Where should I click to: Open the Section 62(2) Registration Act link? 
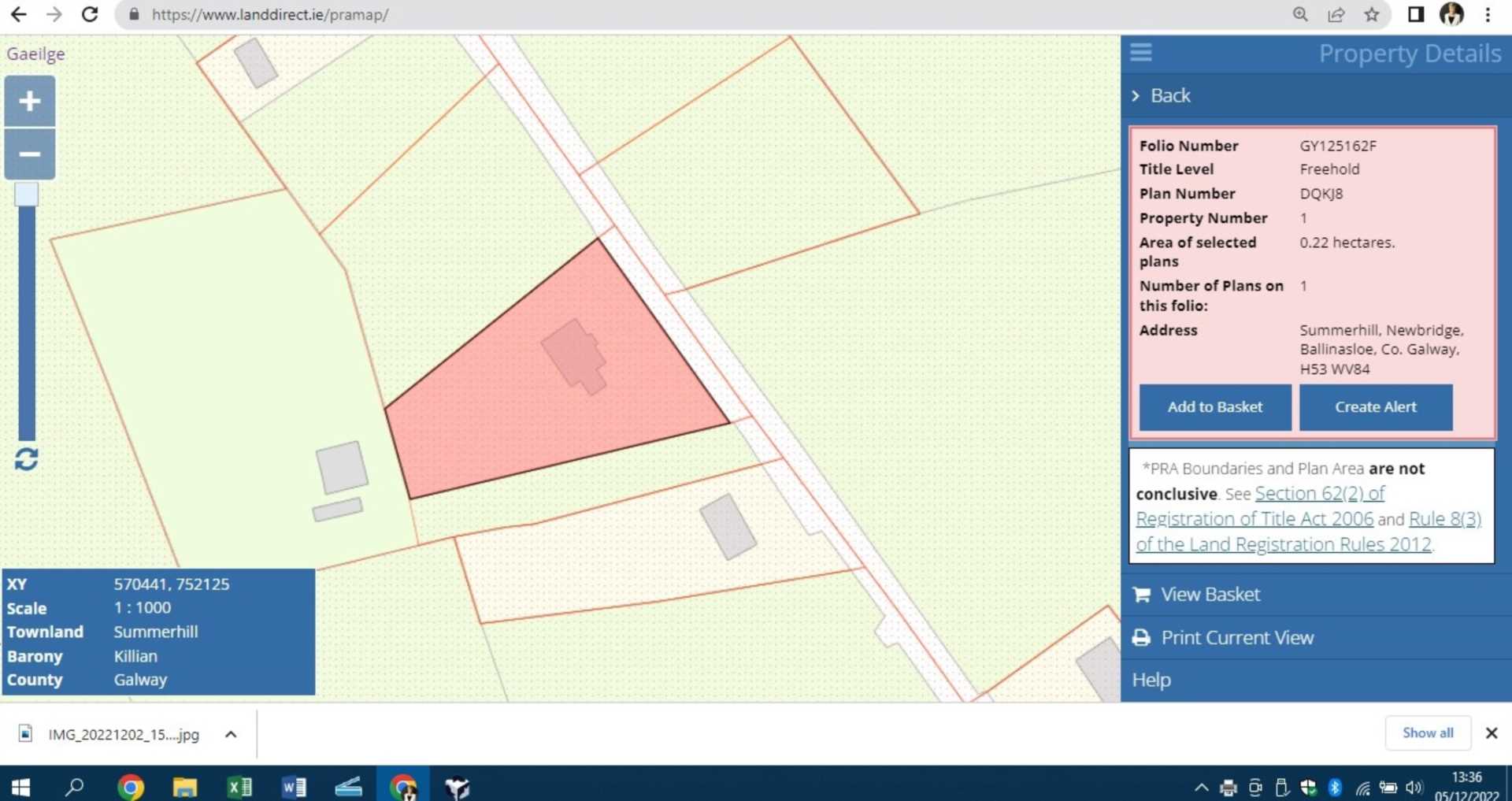[x=1319, y=494]
